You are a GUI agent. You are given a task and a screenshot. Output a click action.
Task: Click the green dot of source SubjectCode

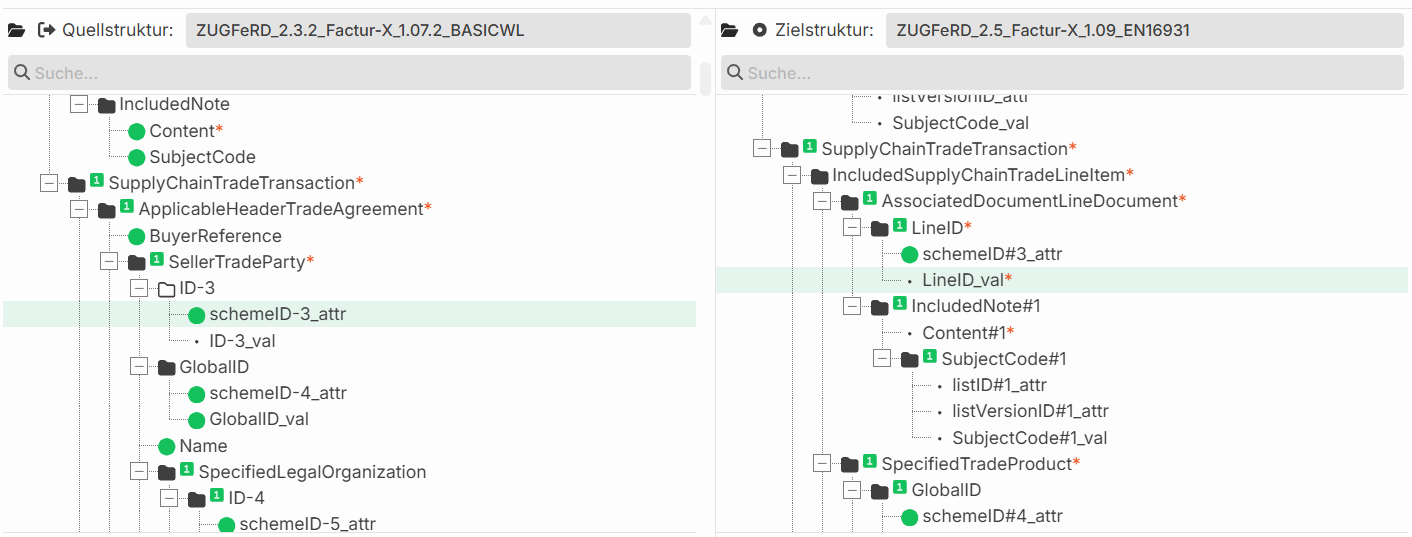(x=137, y=157)
